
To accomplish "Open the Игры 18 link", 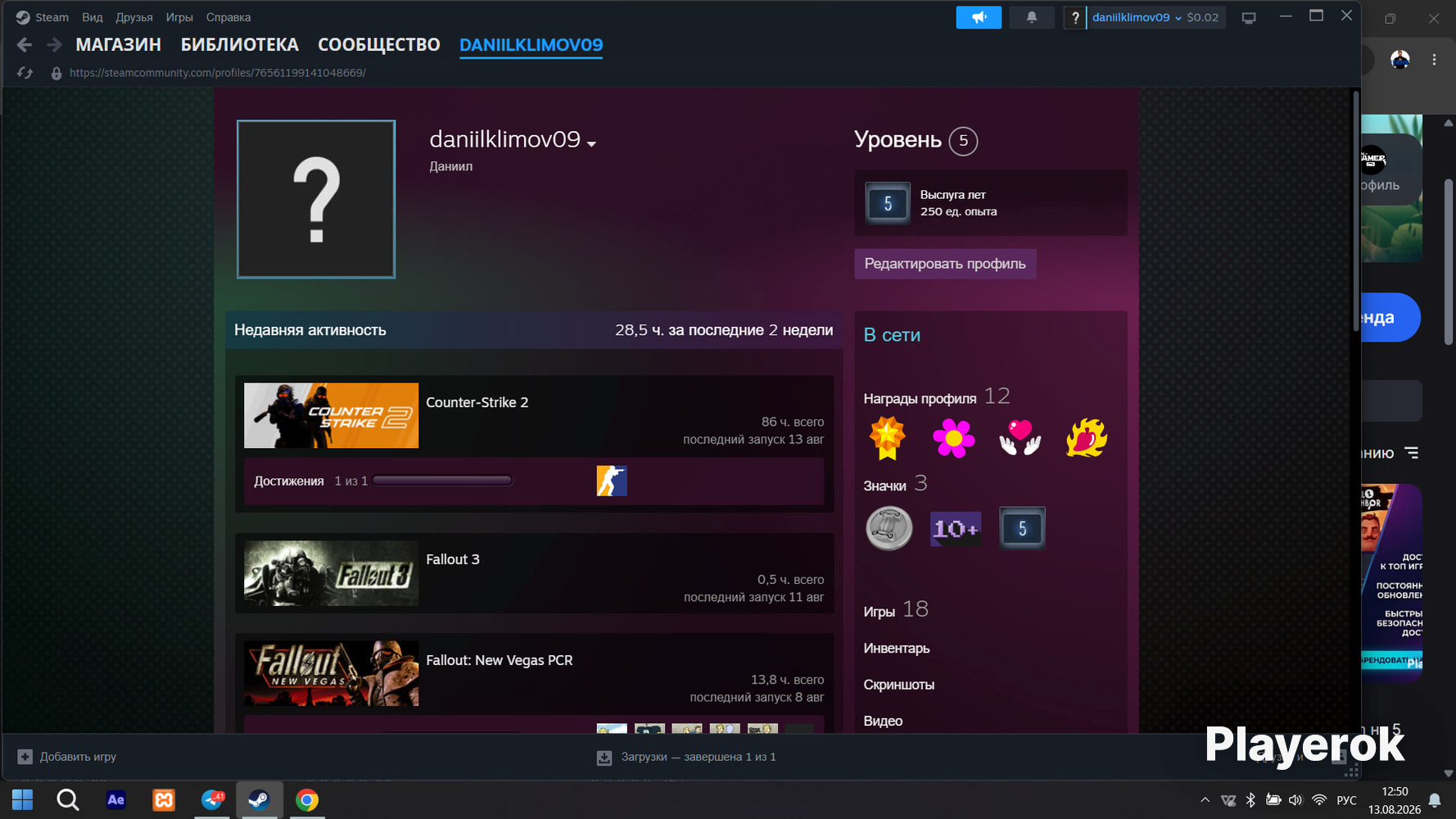I will pyautogui.click(x=896, y=610).
